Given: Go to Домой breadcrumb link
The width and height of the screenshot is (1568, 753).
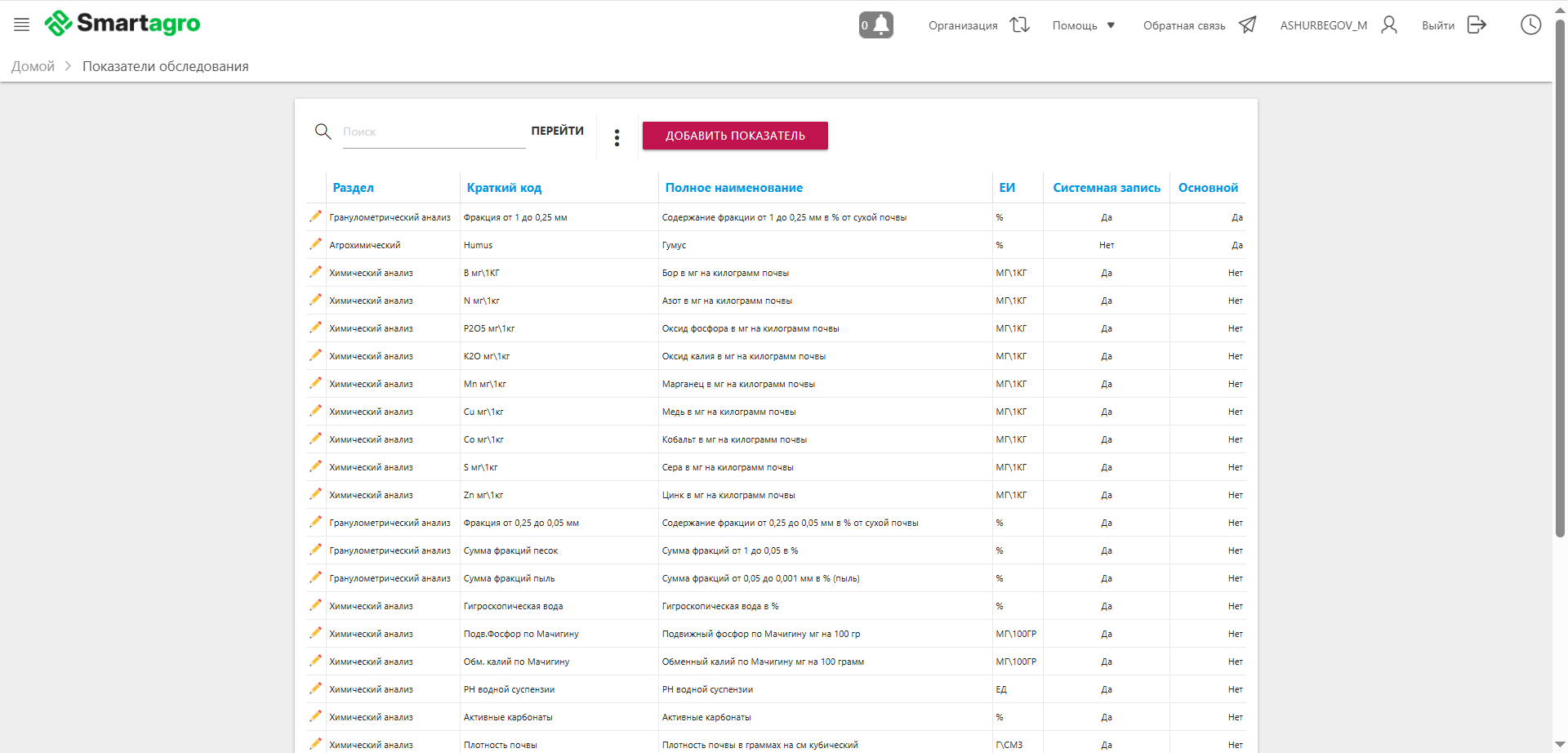Looking at the screenshot, I should click(x=33, y=66).
